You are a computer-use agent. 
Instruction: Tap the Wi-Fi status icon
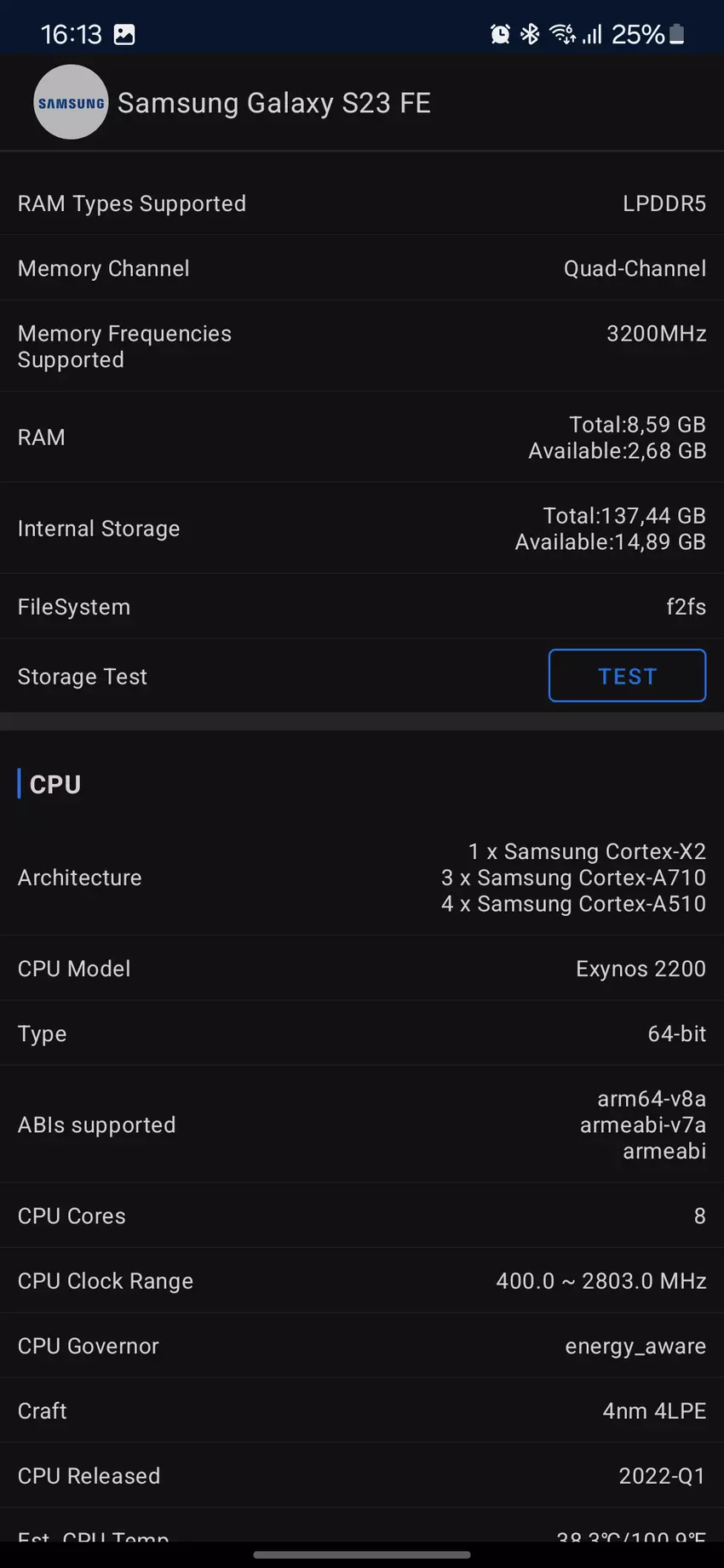point(562,34)
